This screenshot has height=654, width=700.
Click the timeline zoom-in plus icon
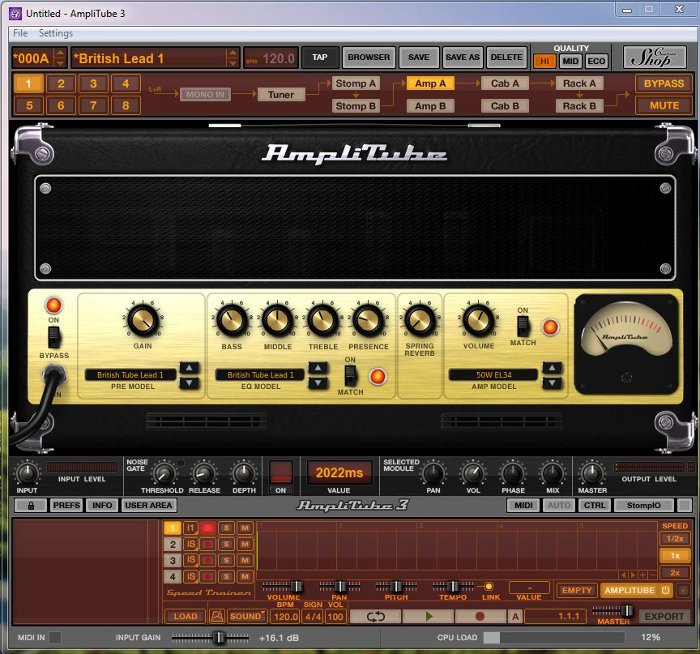(x=643, y=575)
